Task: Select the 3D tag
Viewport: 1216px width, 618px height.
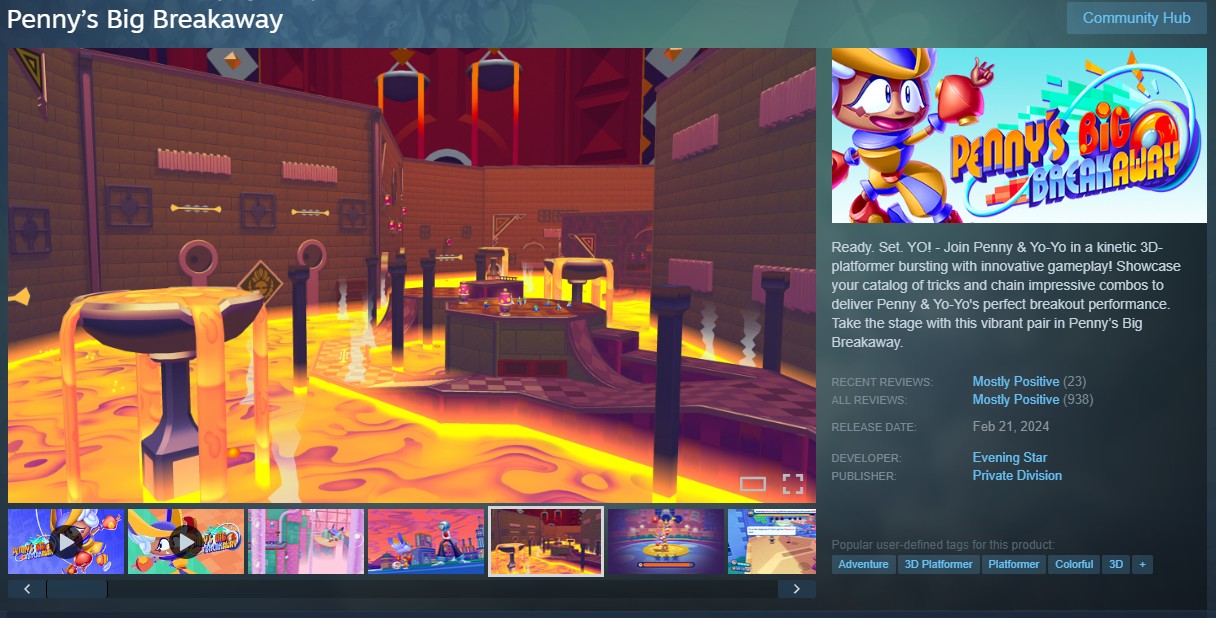Action: pos(1116,564)
